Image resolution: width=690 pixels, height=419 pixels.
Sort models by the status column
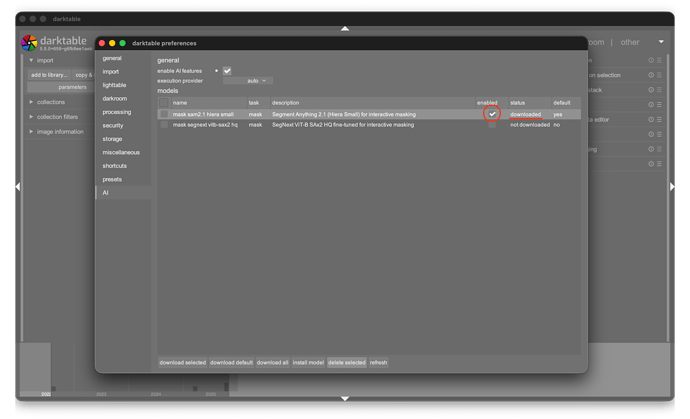click(x=529, y=103)
